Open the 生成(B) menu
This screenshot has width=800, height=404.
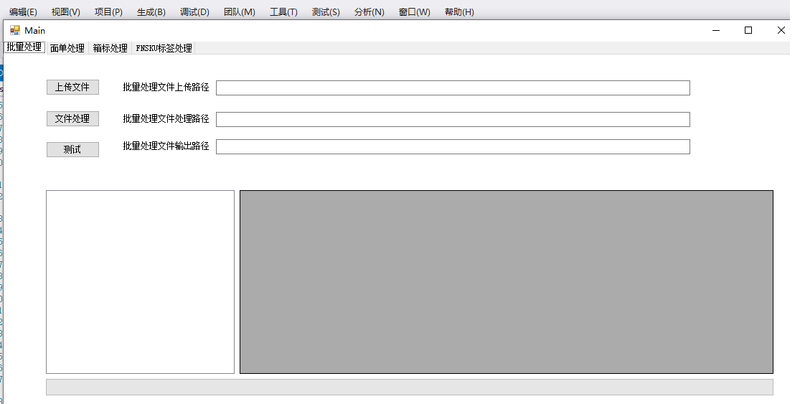coord(151,12)
